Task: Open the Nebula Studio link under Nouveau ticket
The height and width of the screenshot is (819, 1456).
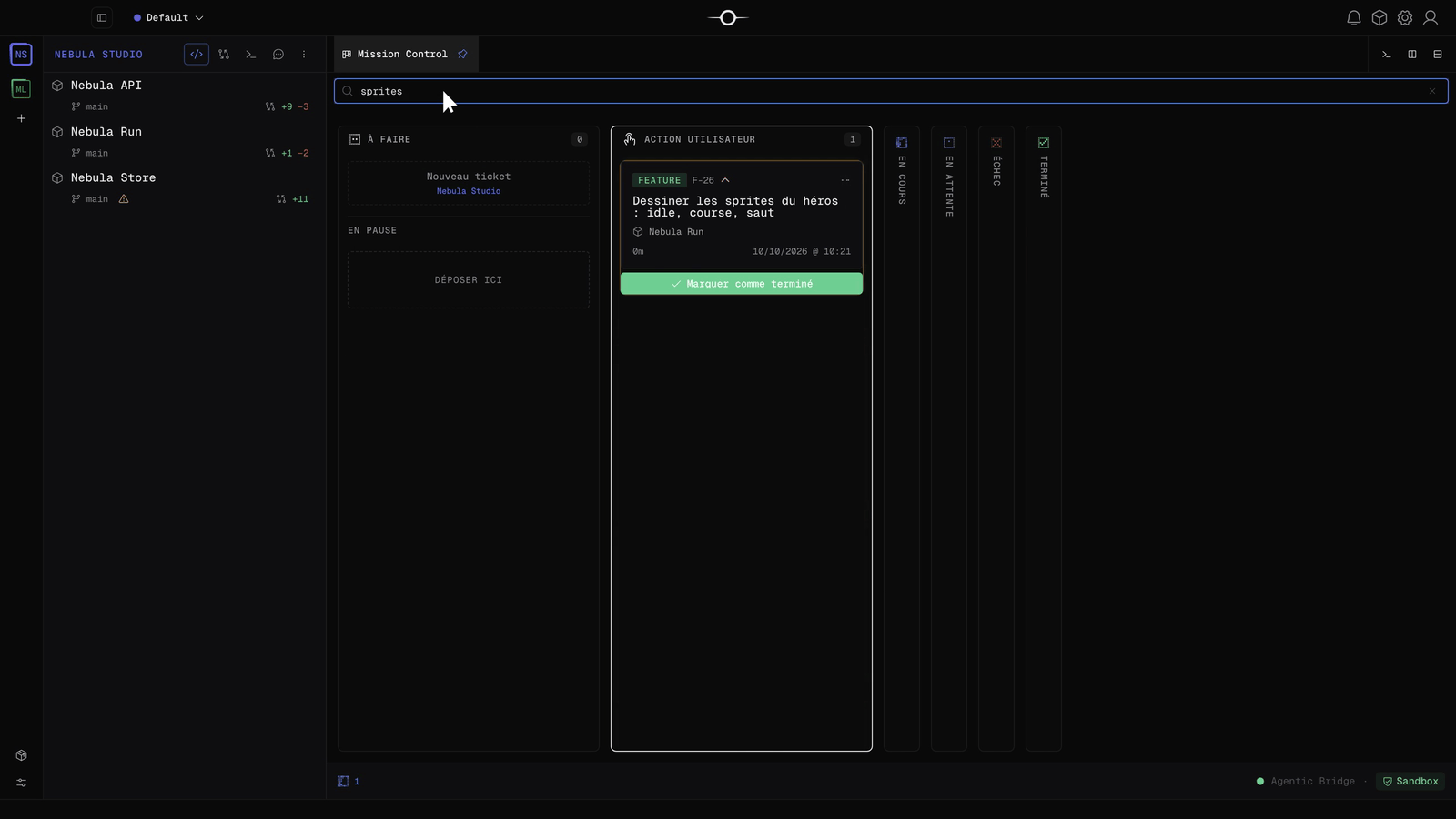Action: (469, 191)
